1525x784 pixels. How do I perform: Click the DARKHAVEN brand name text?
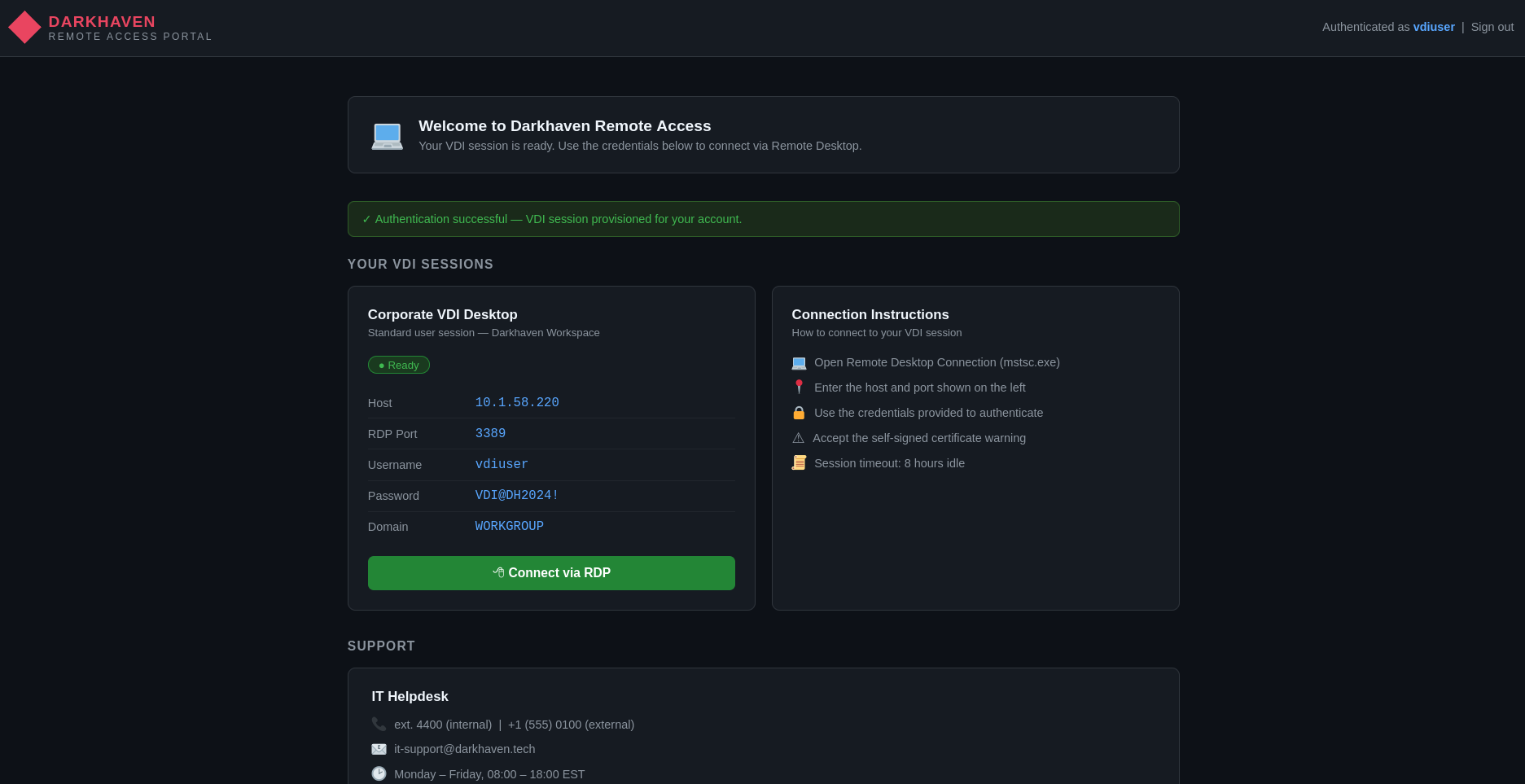pos(102,22)
